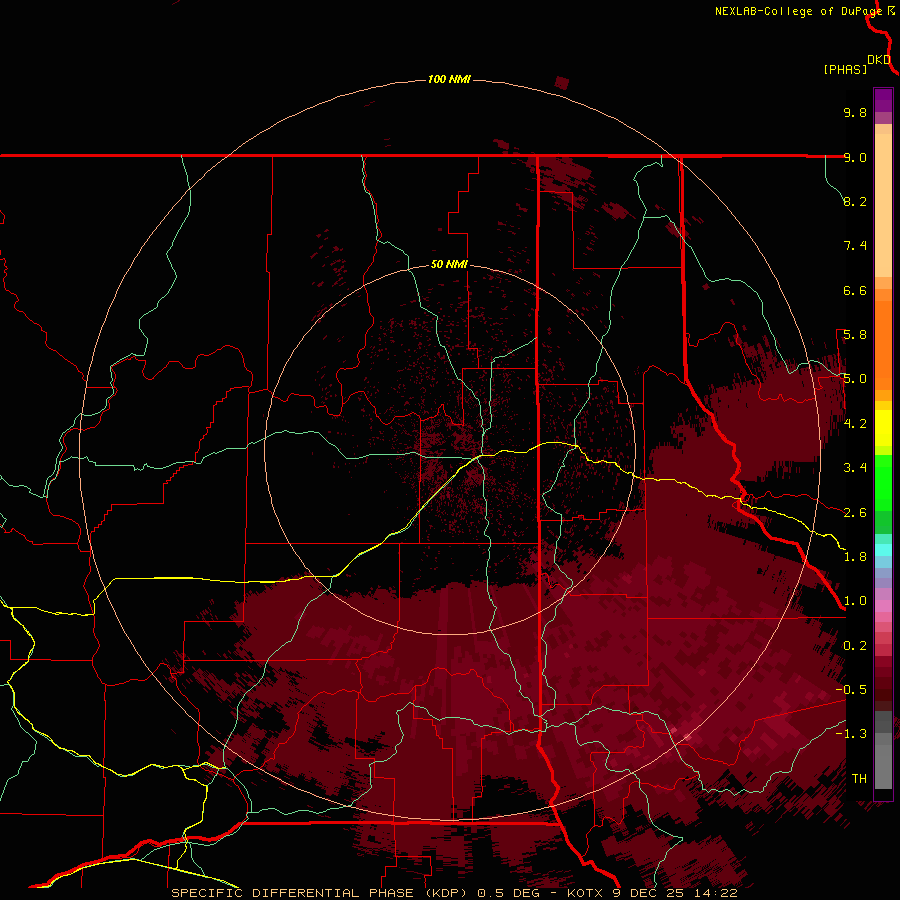
Task: Click the purple segment of the color bar
Action: pos(883,101)
